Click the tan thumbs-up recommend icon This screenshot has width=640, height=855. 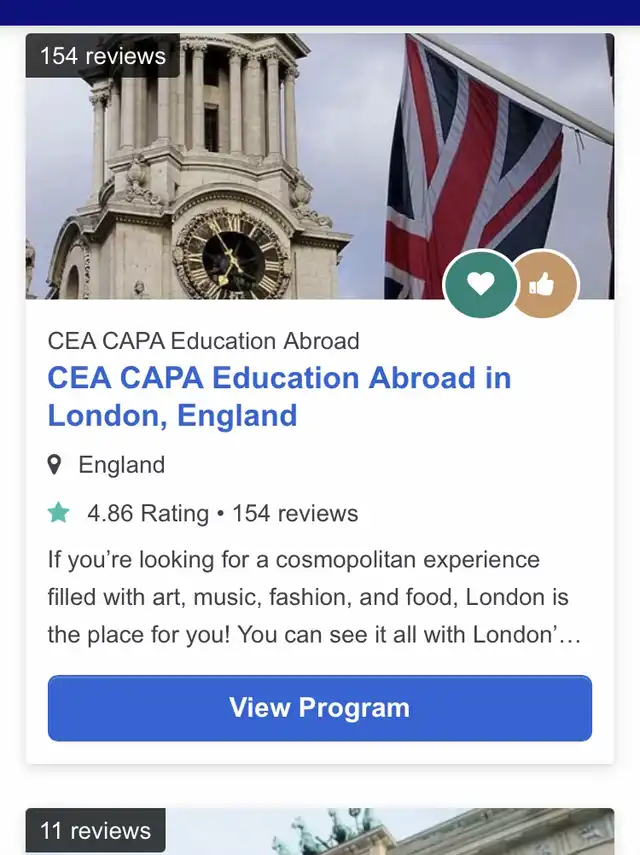tap(542, 286)
